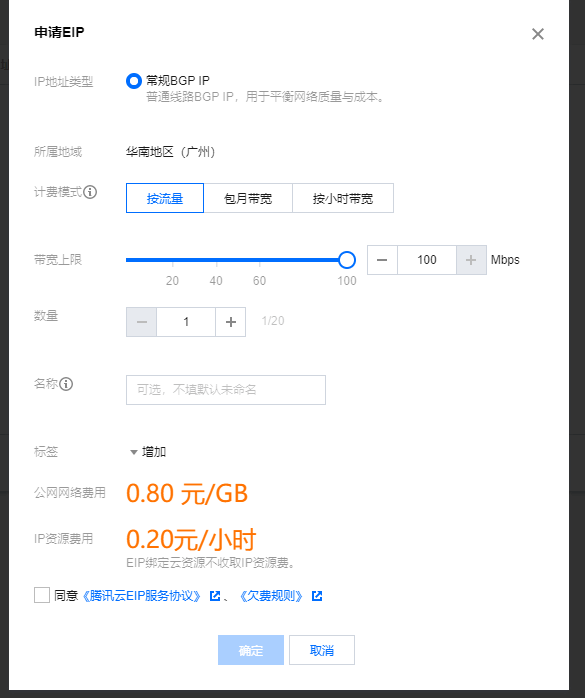The width and height of the screenshot is (585, 698).
Task: Confirm with the 确定 button
Action: [x=251, y=650]
